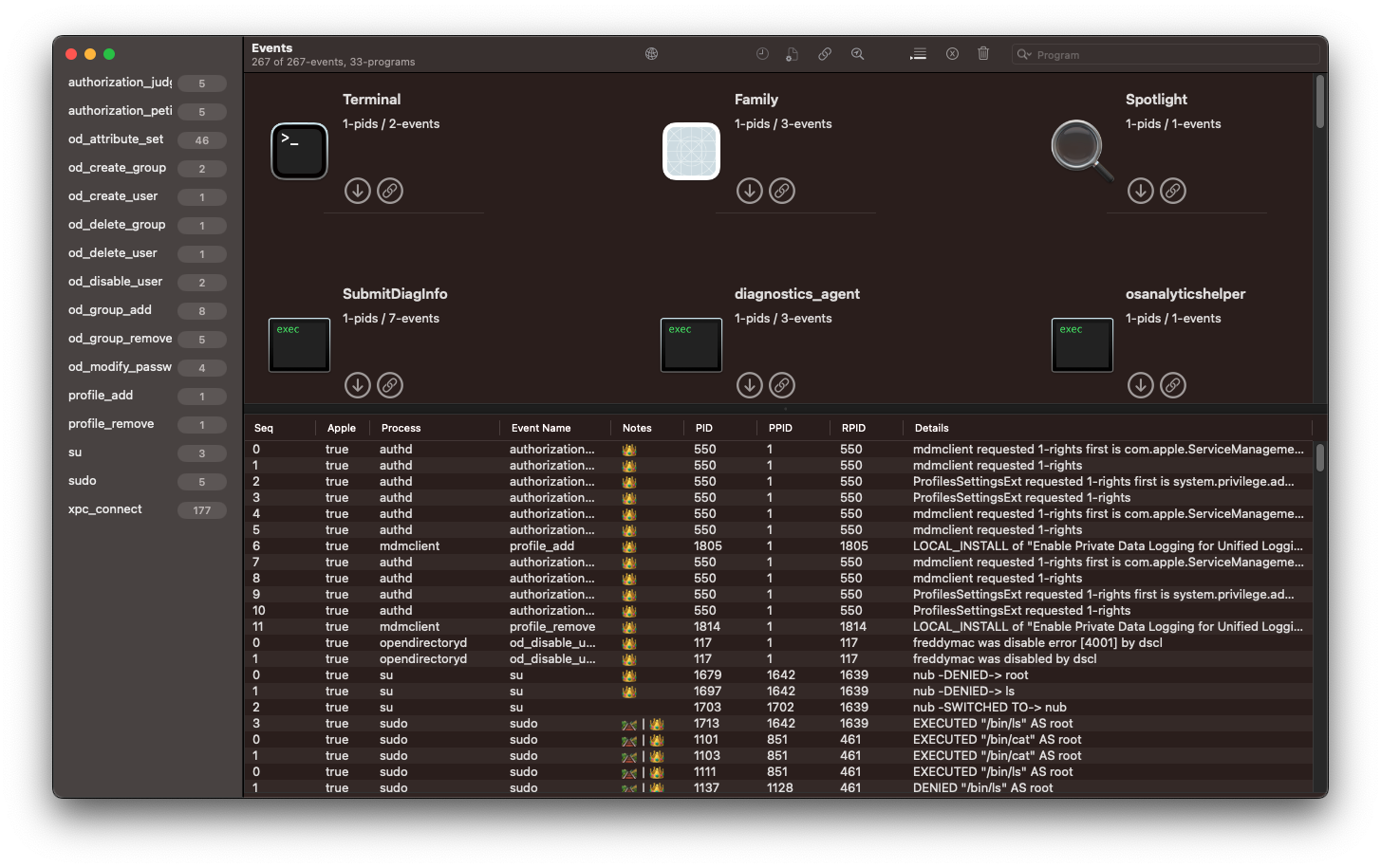This screenshot has width=1381, height=868.
Task: Click the osanalyticshelper exec icon
Action: [1082, 345]
